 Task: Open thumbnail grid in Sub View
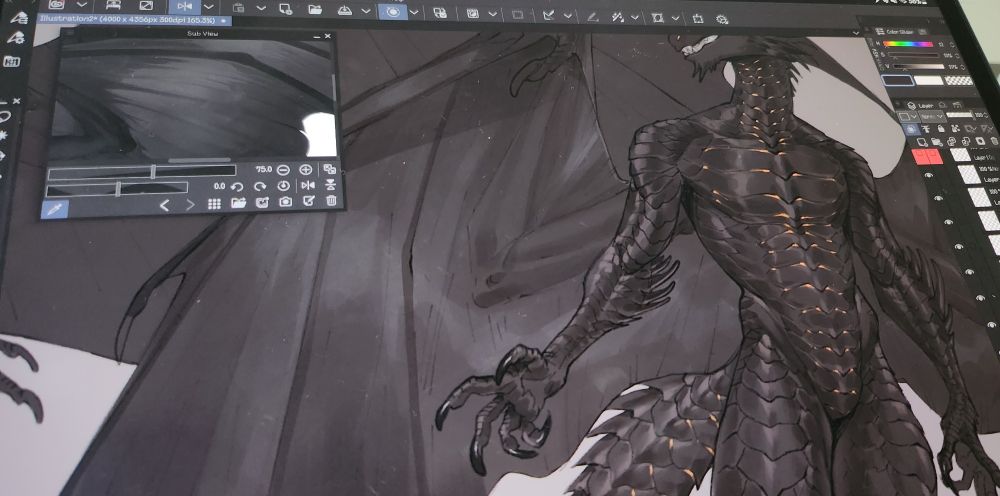pos(214,203)
